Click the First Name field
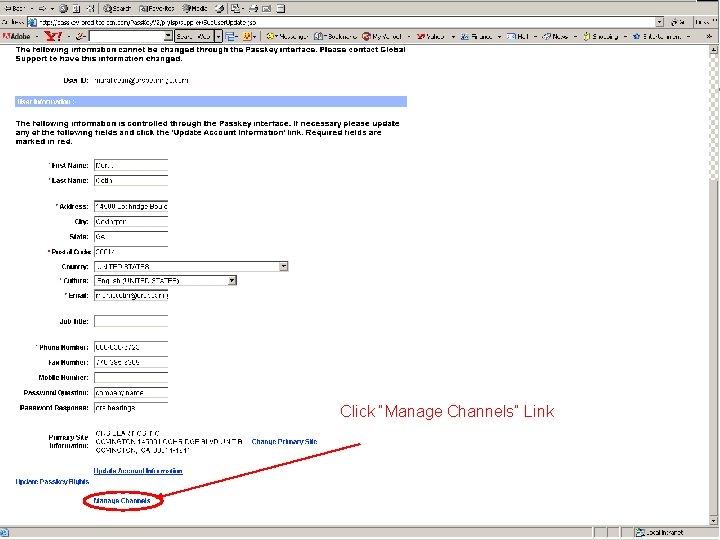This screenshot has width=720, height=540. pyautogui.click(x=131, y=165)
